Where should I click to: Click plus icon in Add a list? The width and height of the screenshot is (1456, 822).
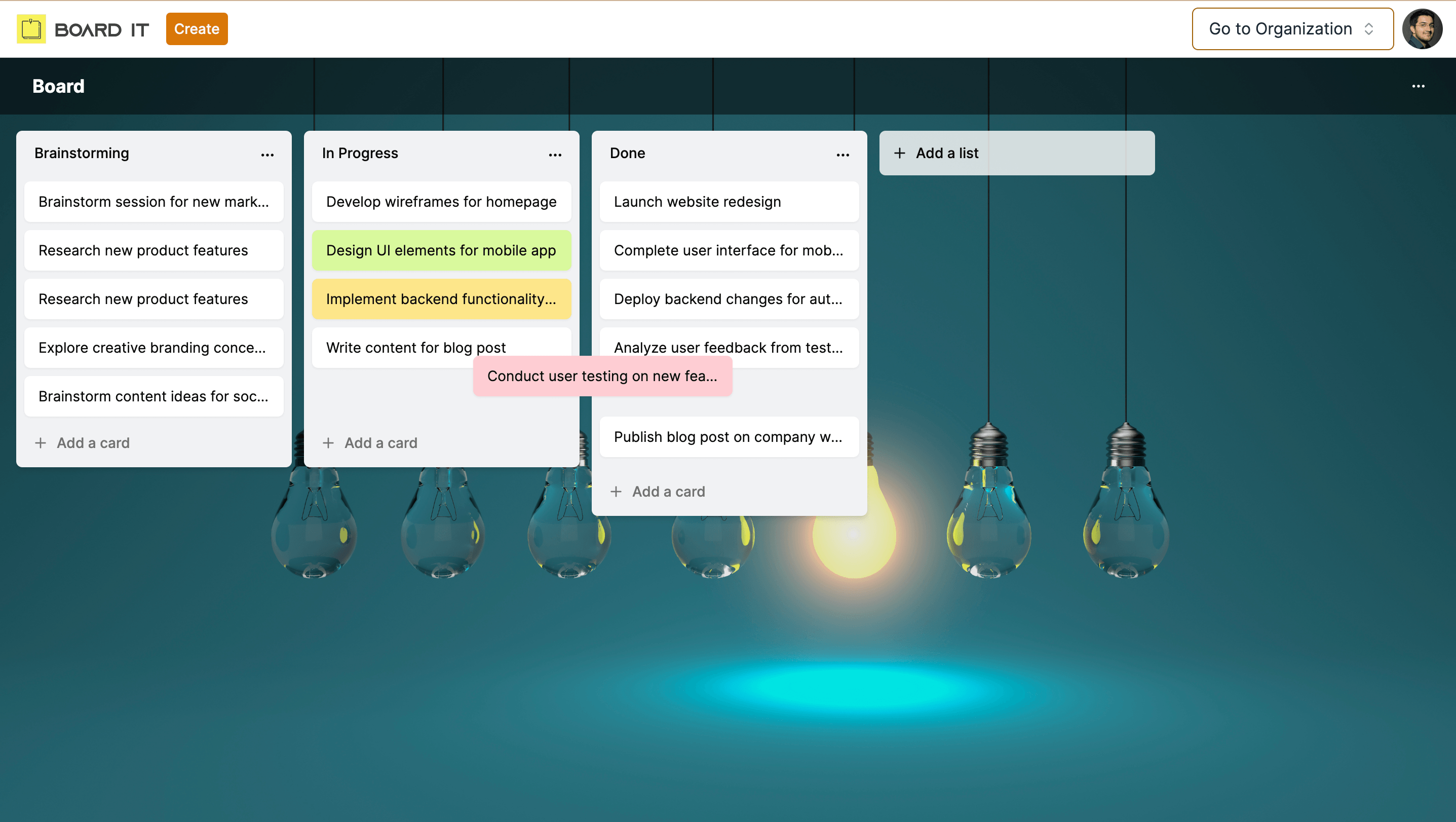[899, 153]
